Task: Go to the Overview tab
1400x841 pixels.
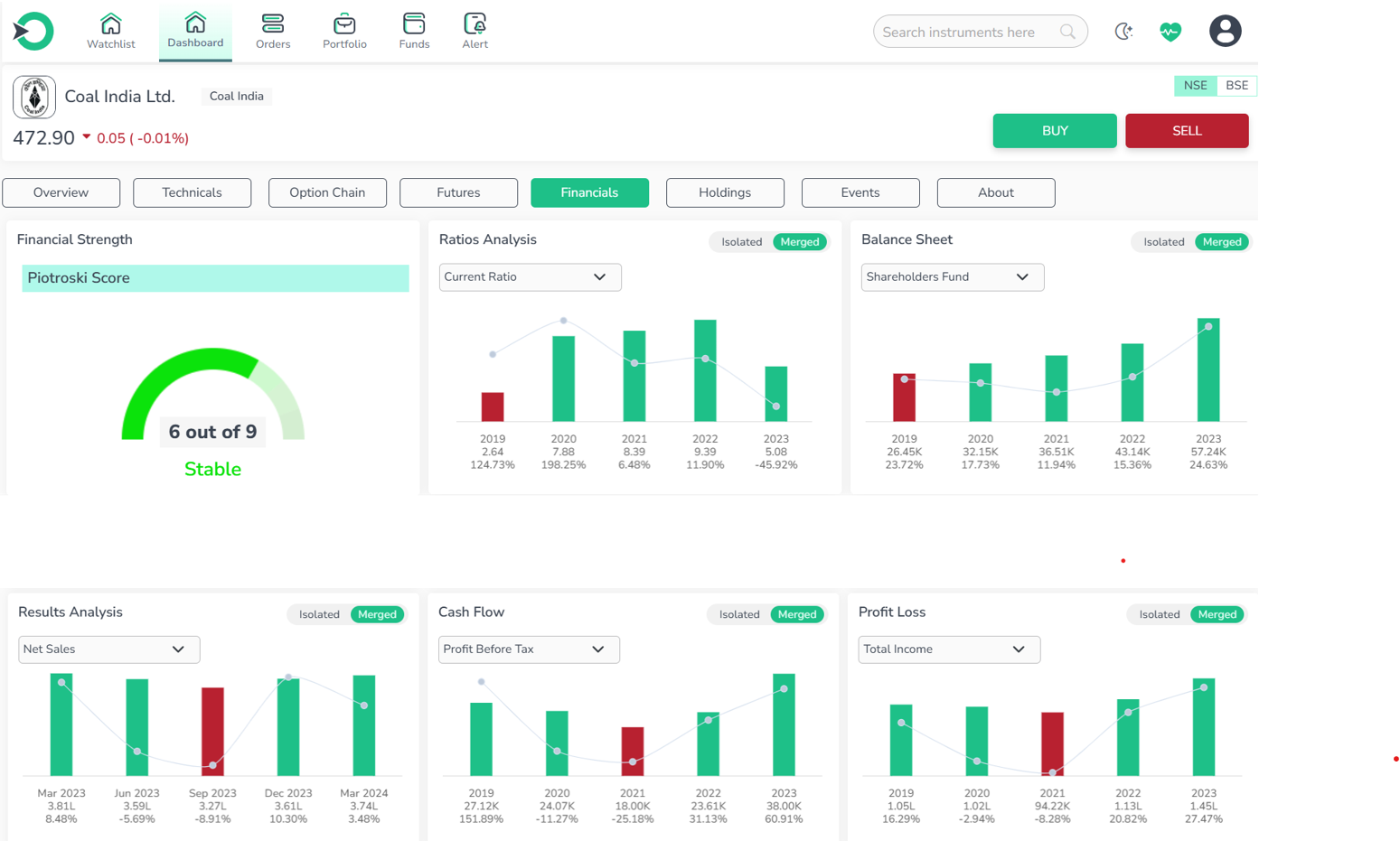Action: [x=61, y=192]
